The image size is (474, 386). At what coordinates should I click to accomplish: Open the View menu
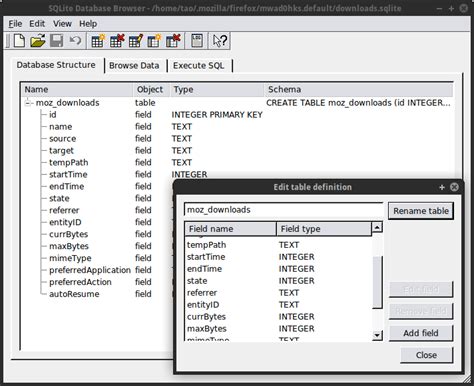point(62,24)
